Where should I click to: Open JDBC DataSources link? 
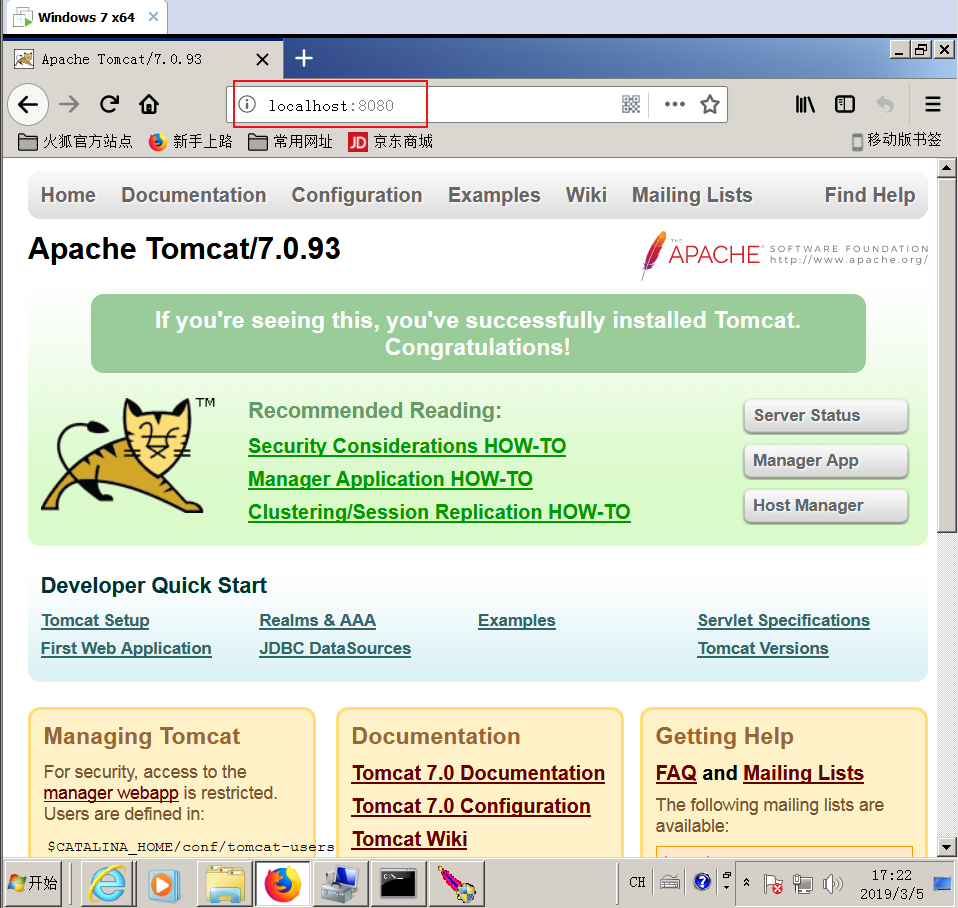335,648
